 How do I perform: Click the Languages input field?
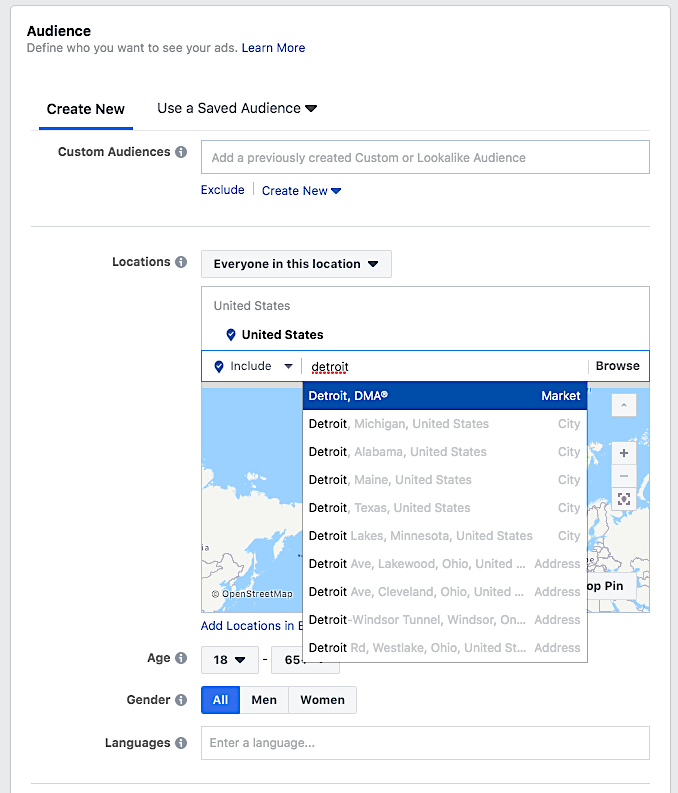pyautogui.click(x=425, y=743)
